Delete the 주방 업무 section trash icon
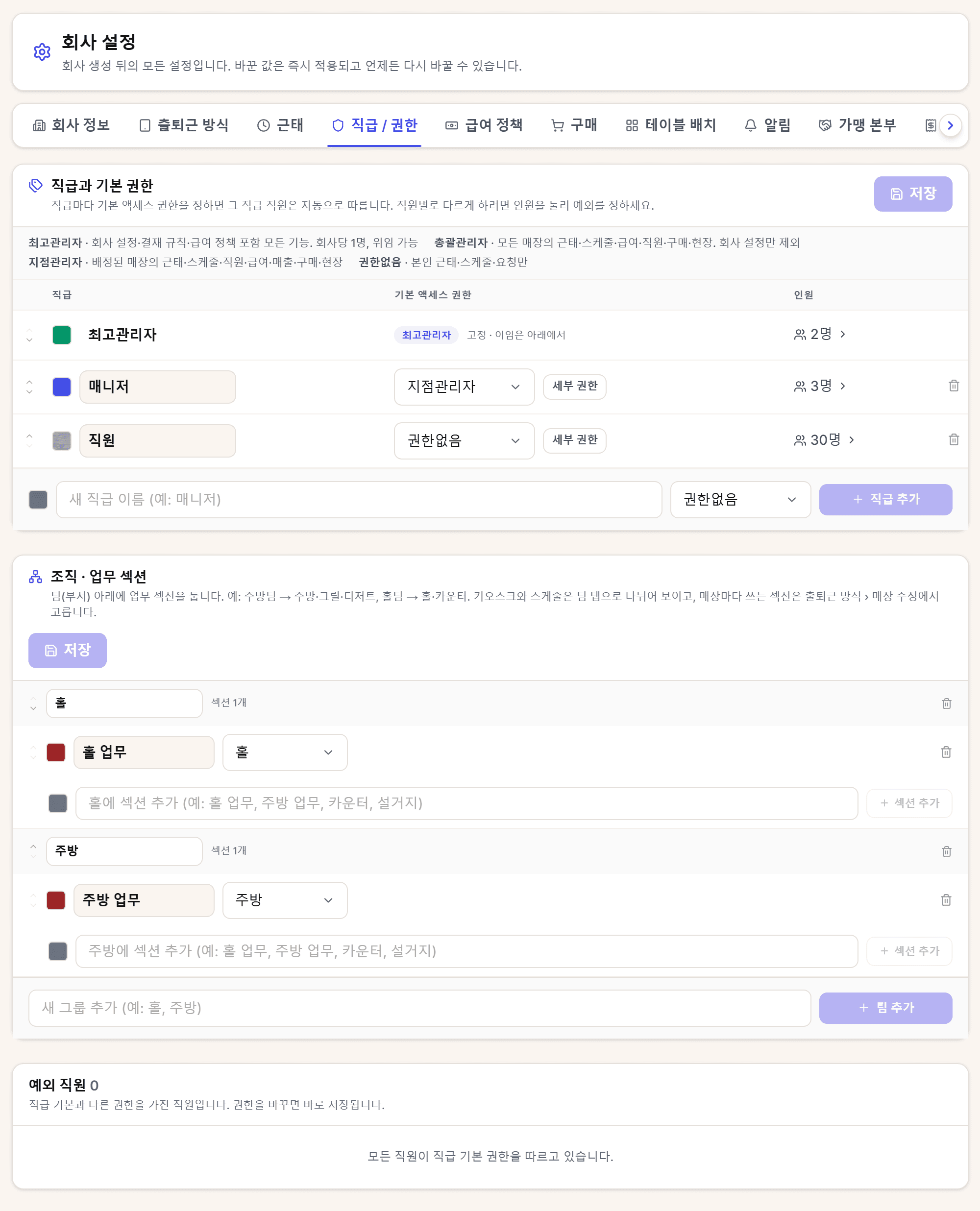 click(946, 899)
